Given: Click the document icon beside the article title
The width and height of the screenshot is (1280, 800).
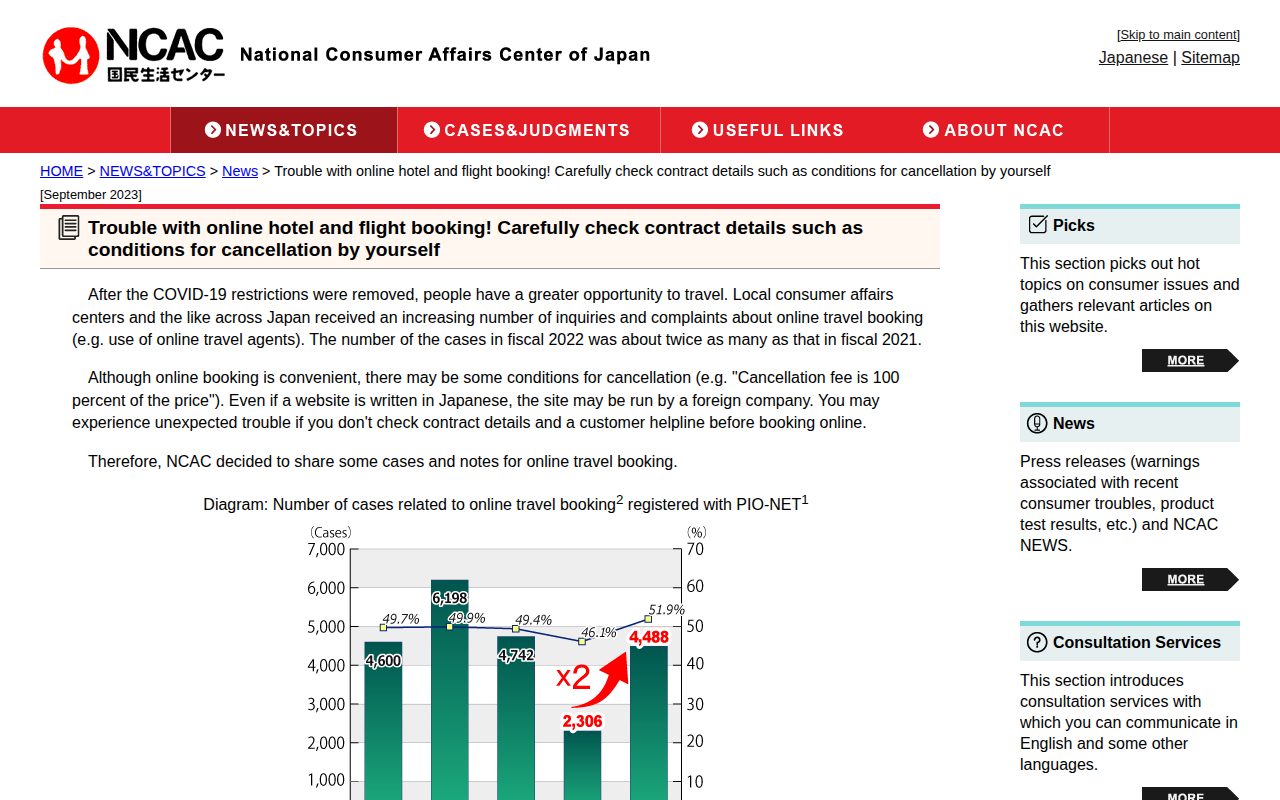Looking at the screenshot, I should coord(68,227).
